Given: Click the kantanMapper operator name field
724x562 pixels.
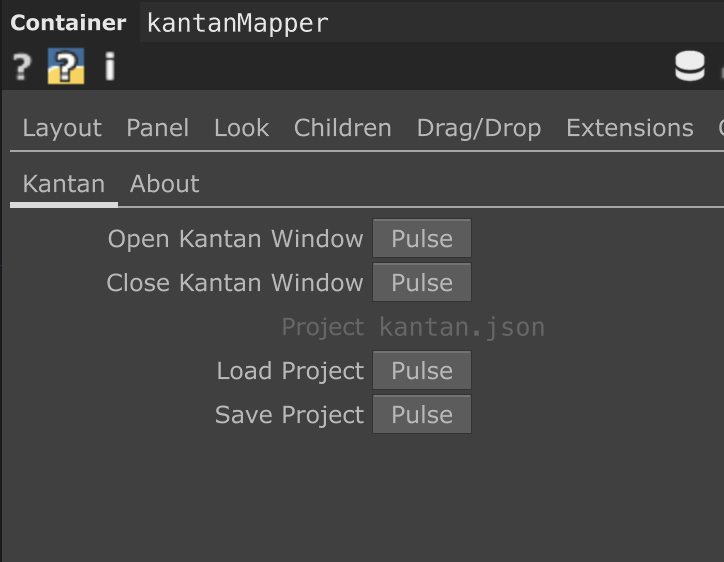Looking at the screenshot, I should click(237, 23).
